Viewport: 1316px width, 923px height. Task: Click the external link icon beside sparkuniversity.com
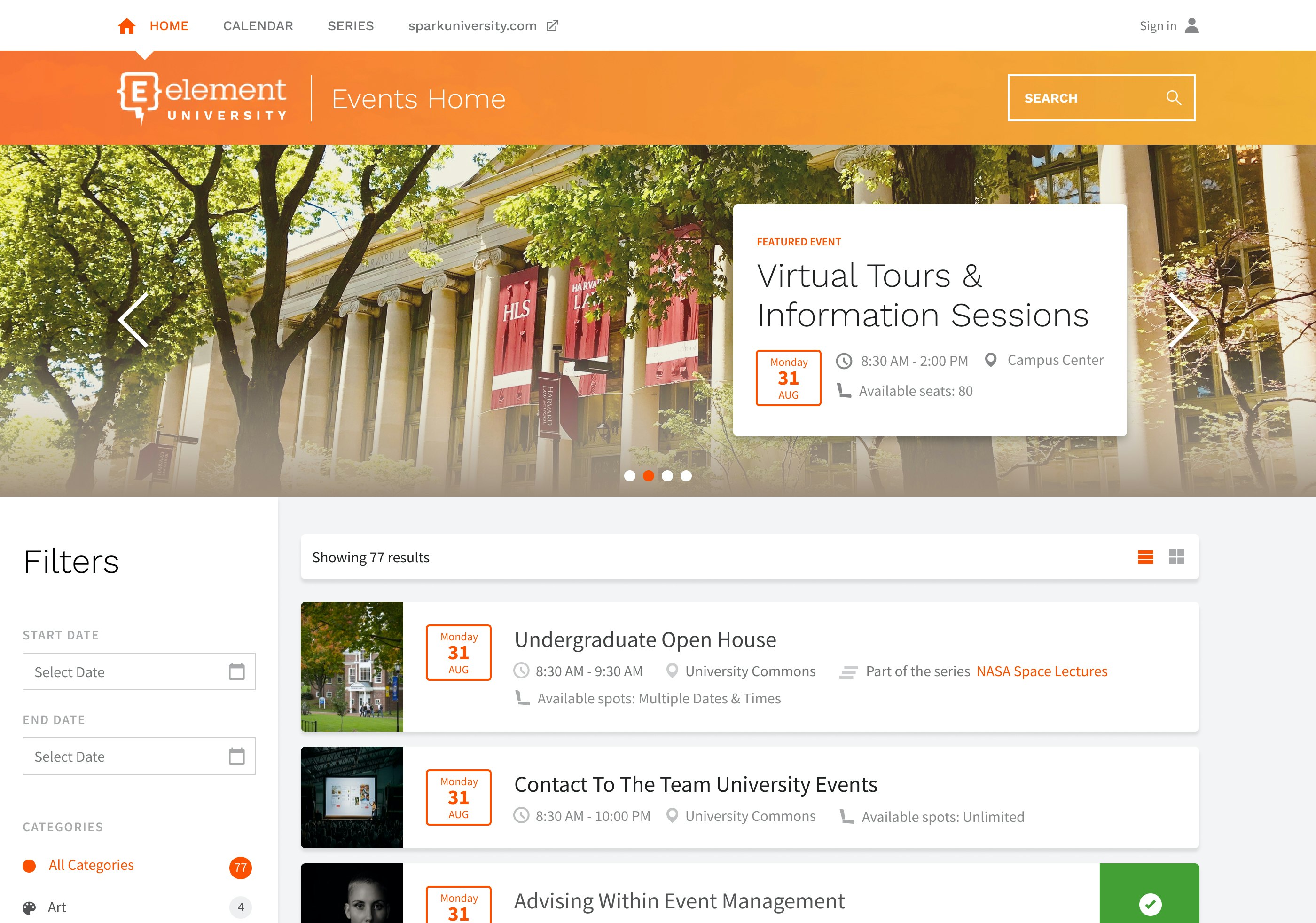[x=552, y=25]
